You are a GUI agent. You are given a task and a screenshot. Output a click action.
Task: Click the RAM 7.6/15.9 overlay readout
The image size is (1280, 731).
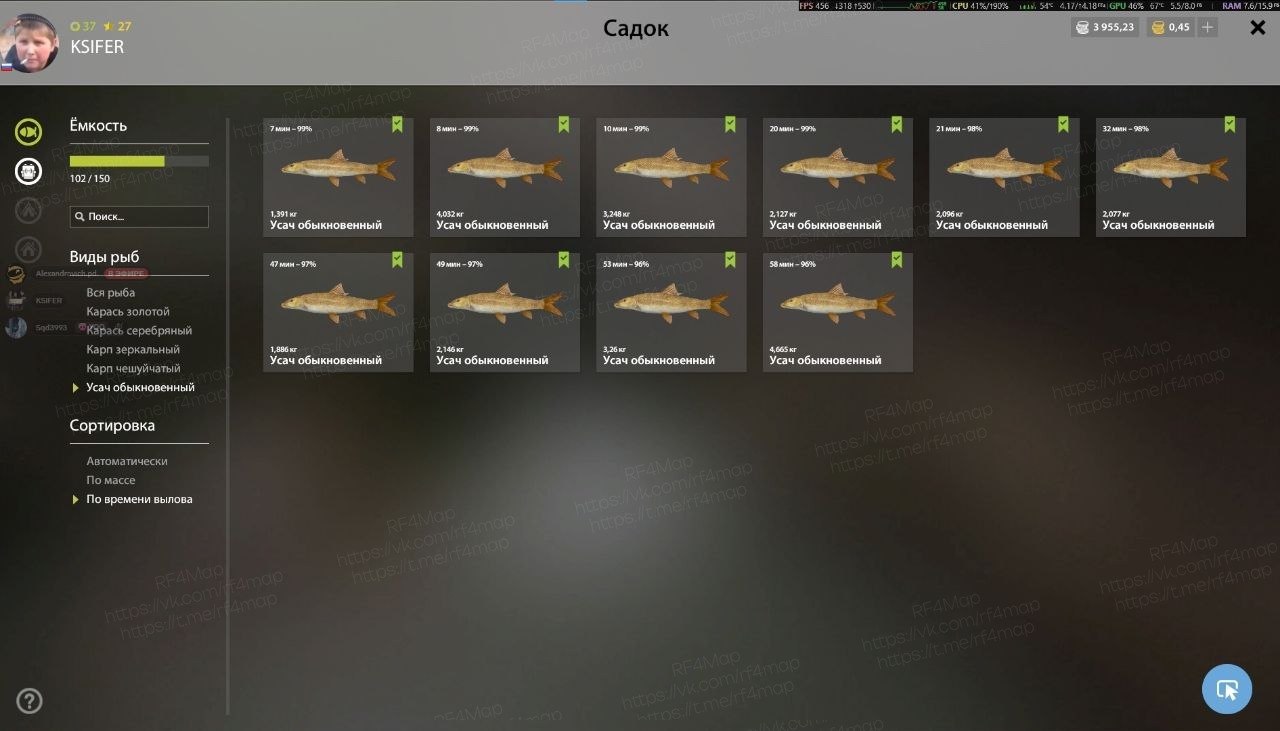[1250, 6]
